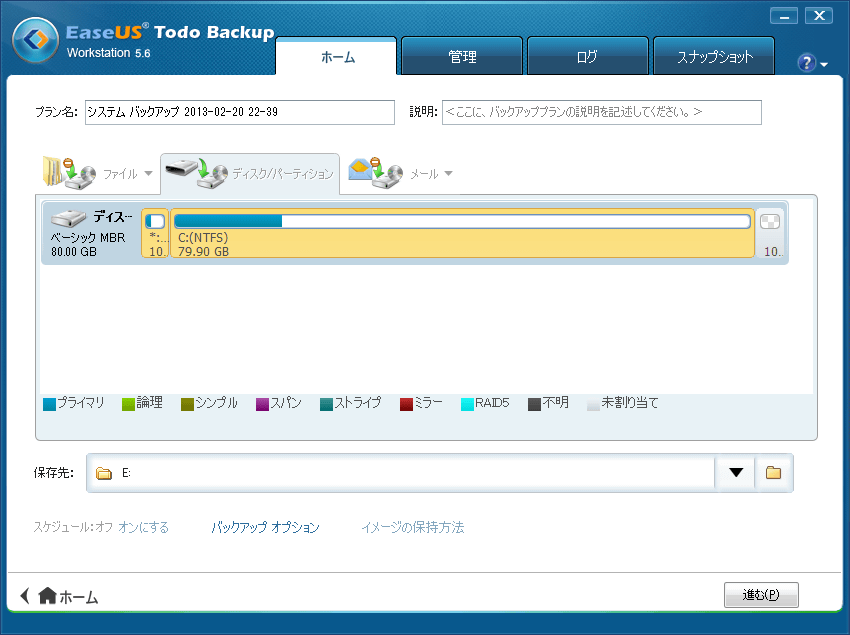Open イメージの保持方法 link

click(413, 527)
